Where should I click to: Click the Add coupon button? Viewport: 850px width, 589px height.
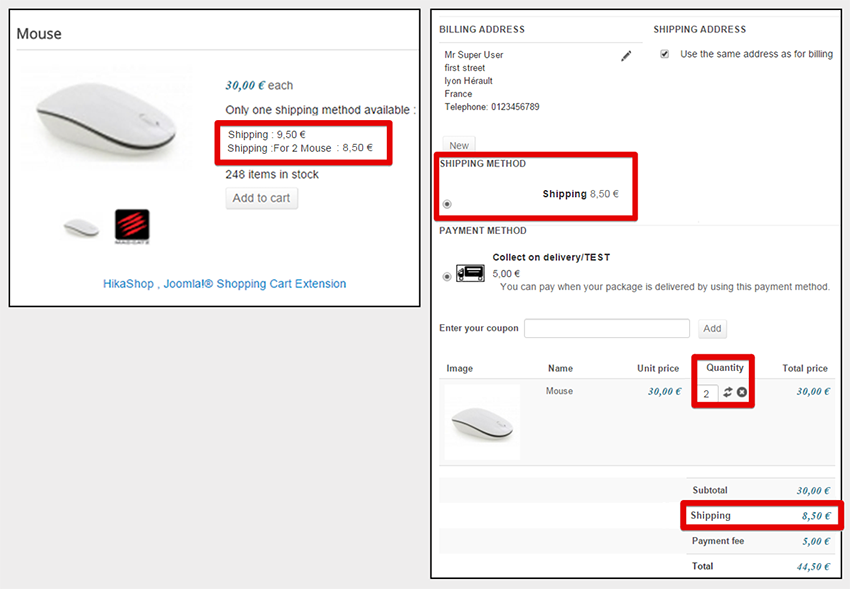click(712, 328)
